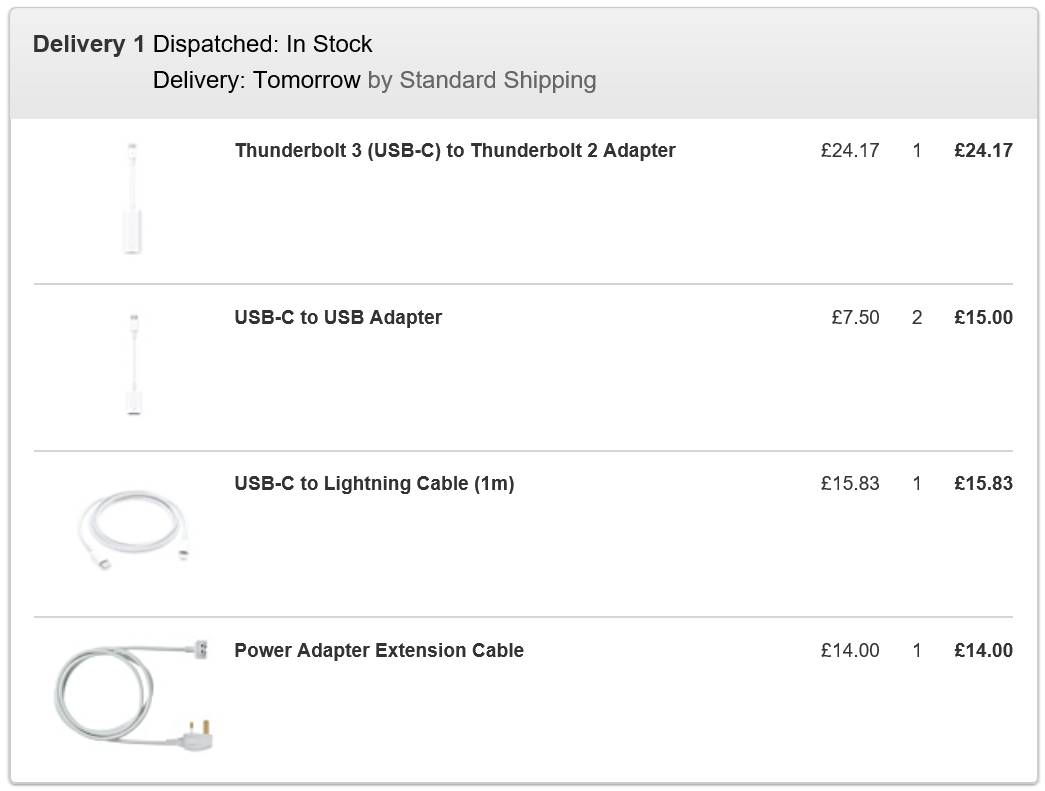Open the Power Adapter Extension Cable title

tap(379, 651)
